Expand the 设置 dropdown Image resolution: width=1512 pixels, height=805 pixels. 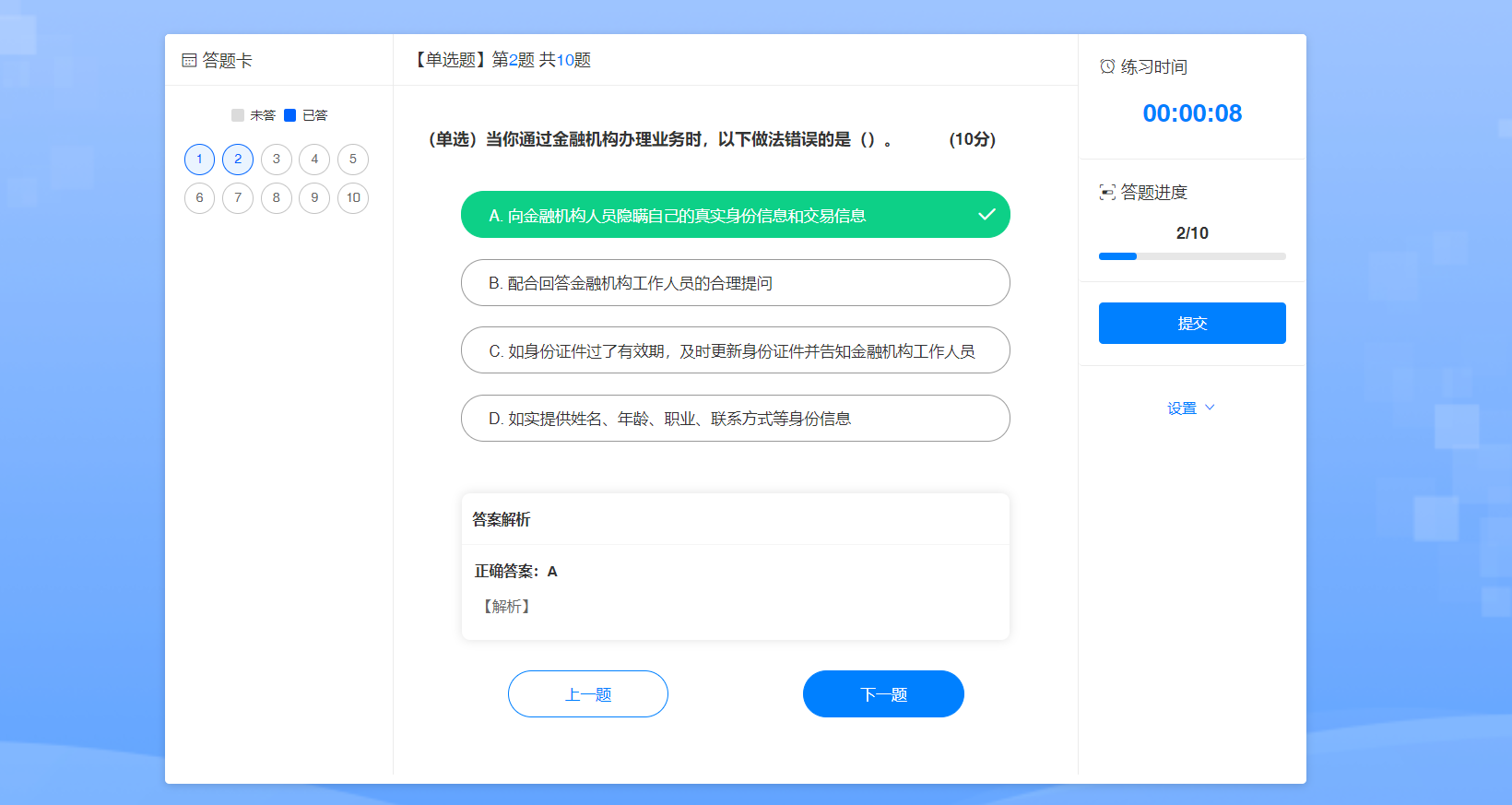point(1182,408)
